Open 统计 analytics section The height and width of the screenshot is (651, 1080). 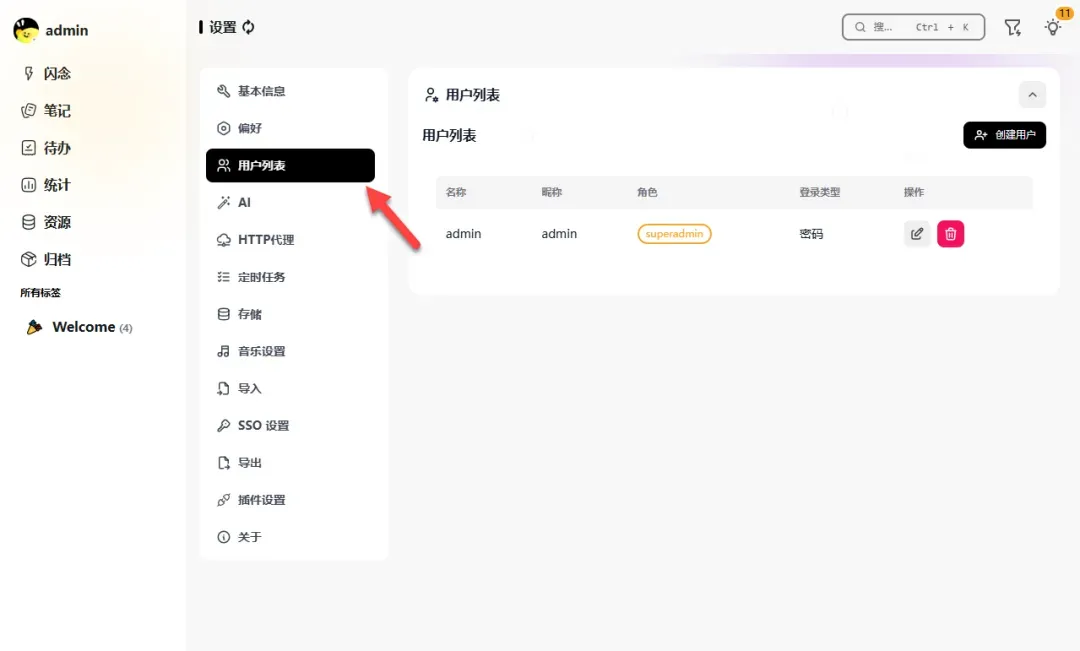tap(56, 185)
